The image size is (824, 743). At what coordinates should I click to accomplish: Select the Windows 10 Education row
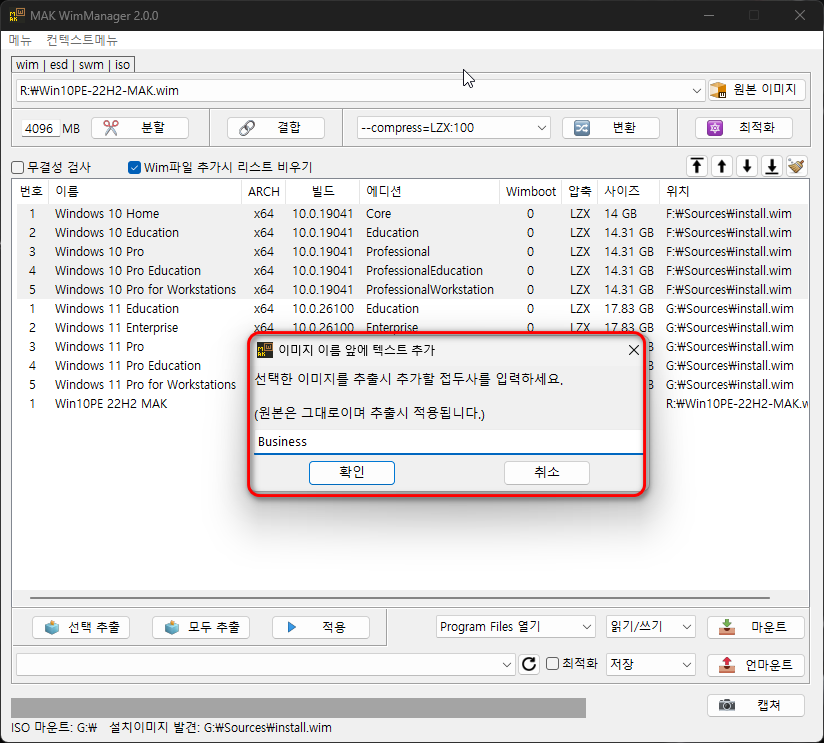click(413, 233)
